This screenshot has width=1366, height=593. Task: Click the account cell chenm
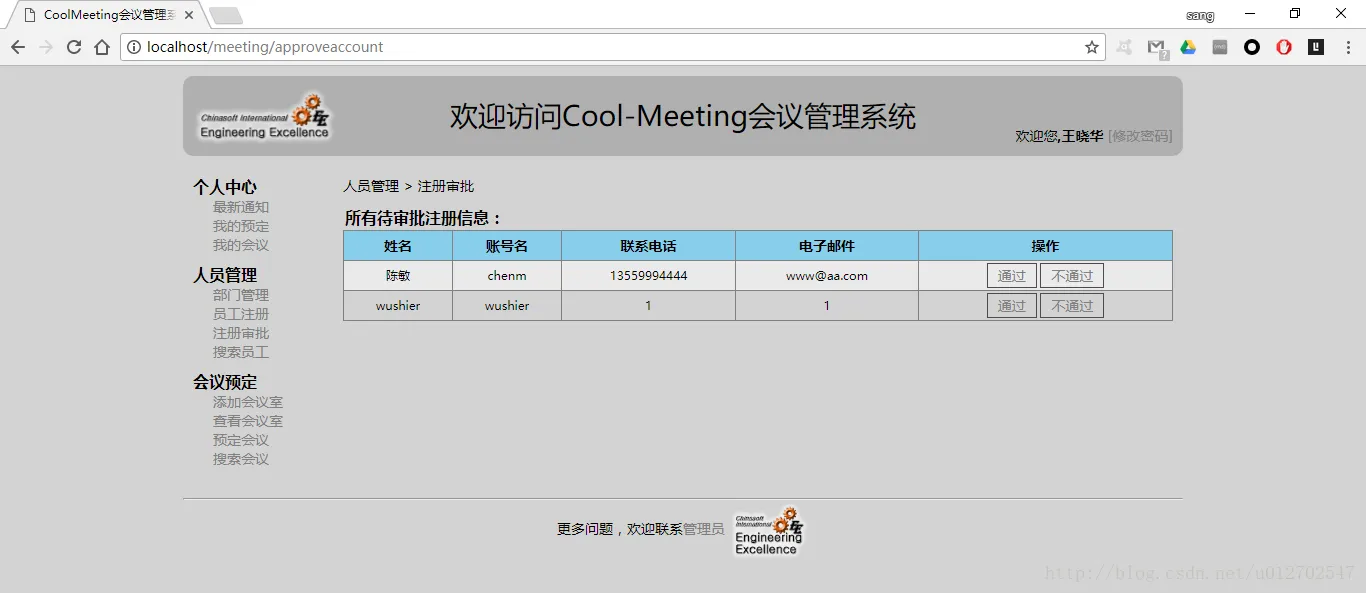tap(507, 276)
